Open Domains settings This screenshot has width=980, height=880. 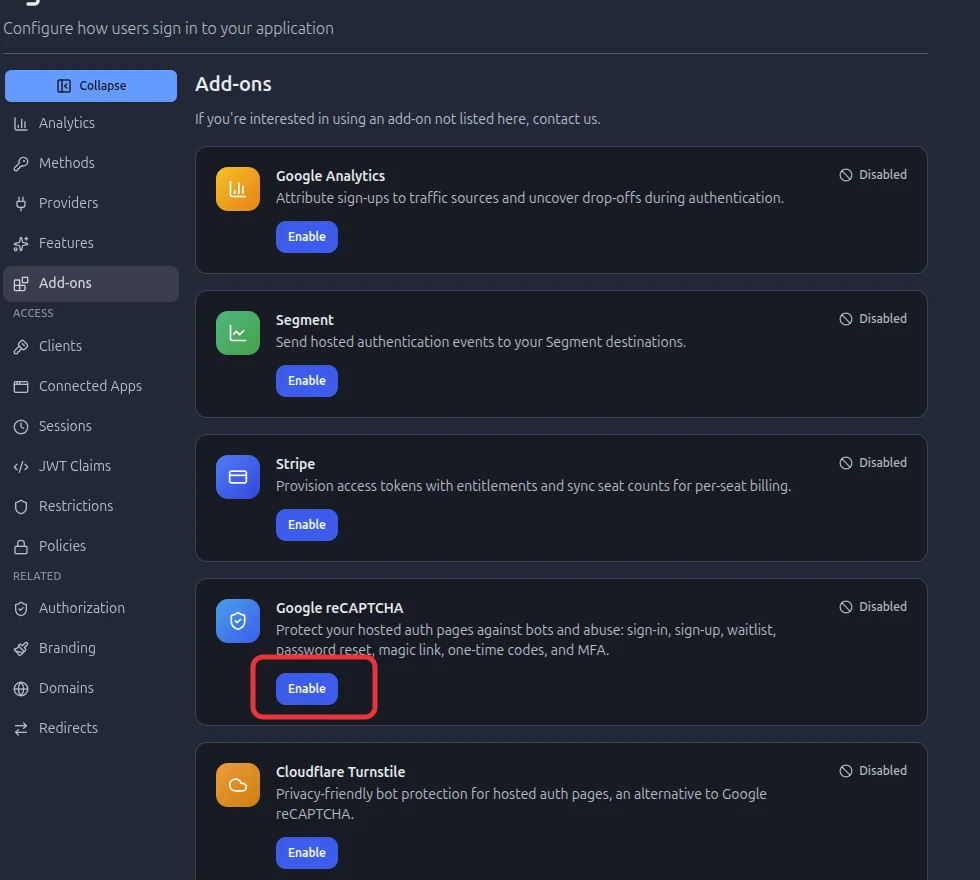coord(91,688)
